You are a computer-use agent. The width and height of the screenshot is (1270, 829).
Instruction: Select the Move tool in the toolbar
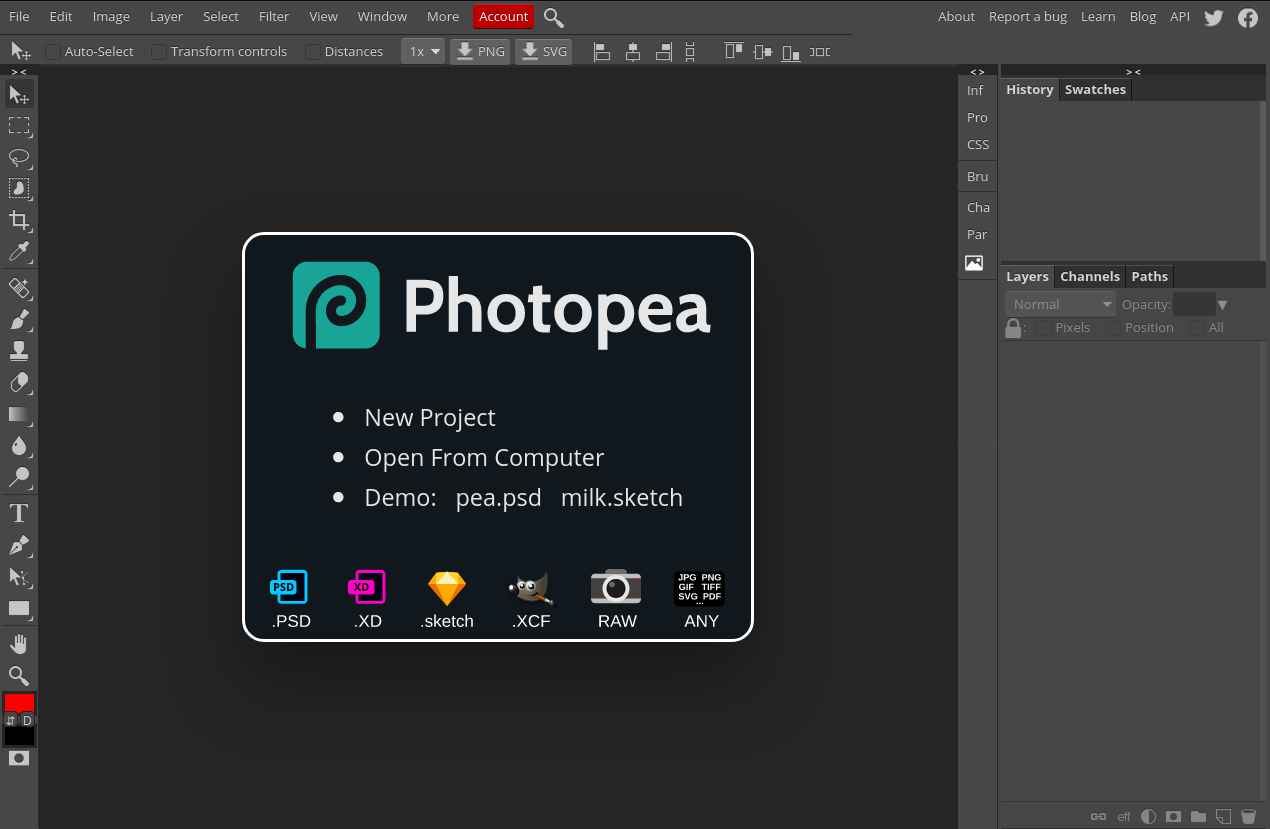(19, 94)
